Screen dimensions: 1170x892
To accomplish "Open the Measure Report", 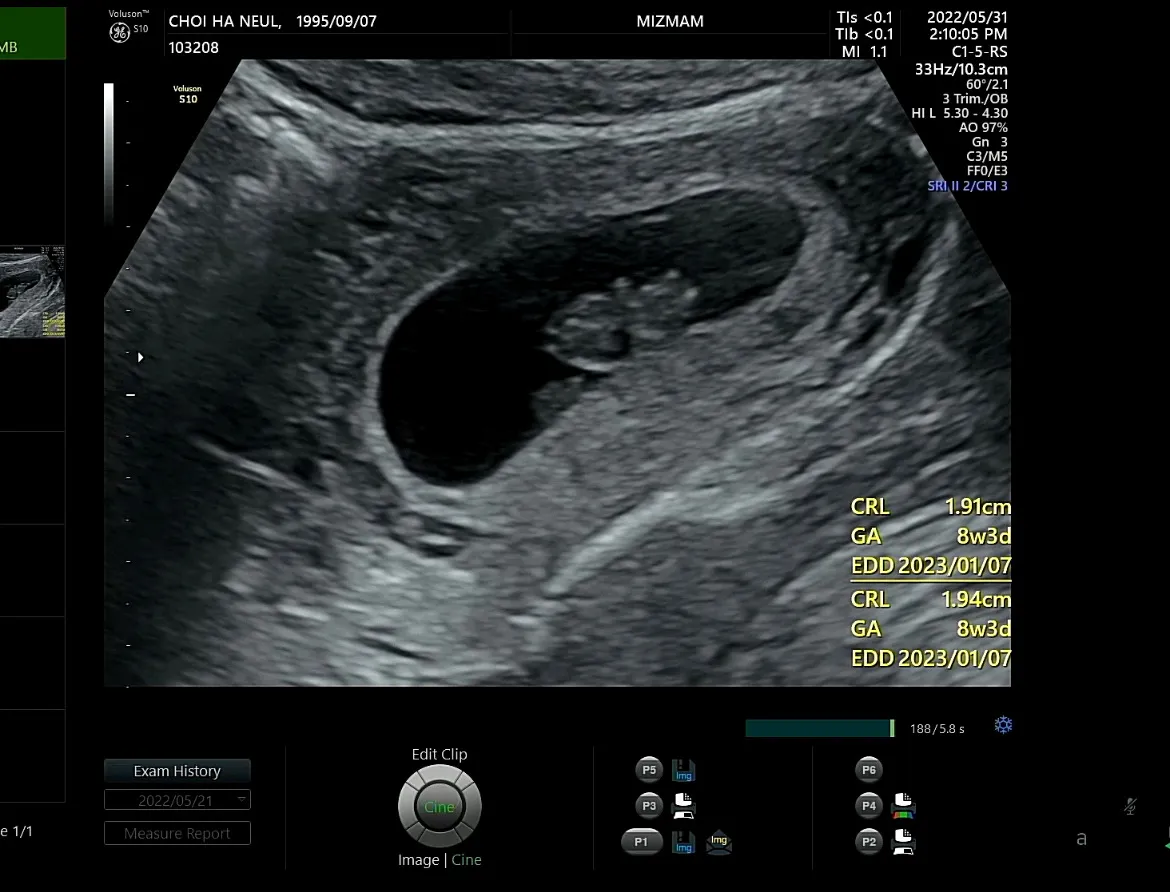I will (177, 833).
